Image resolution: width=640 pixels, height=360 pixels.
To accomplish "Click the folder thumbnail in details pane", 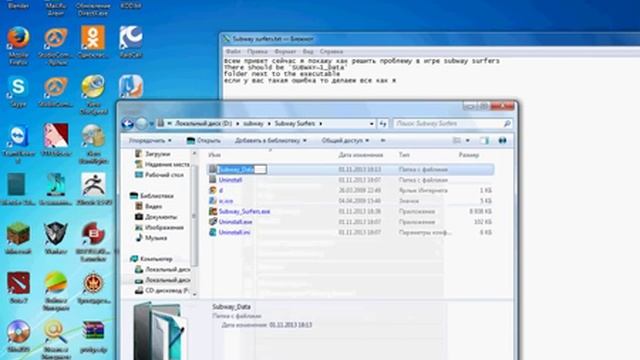I will pyautogui.click(x=161, y=331).
